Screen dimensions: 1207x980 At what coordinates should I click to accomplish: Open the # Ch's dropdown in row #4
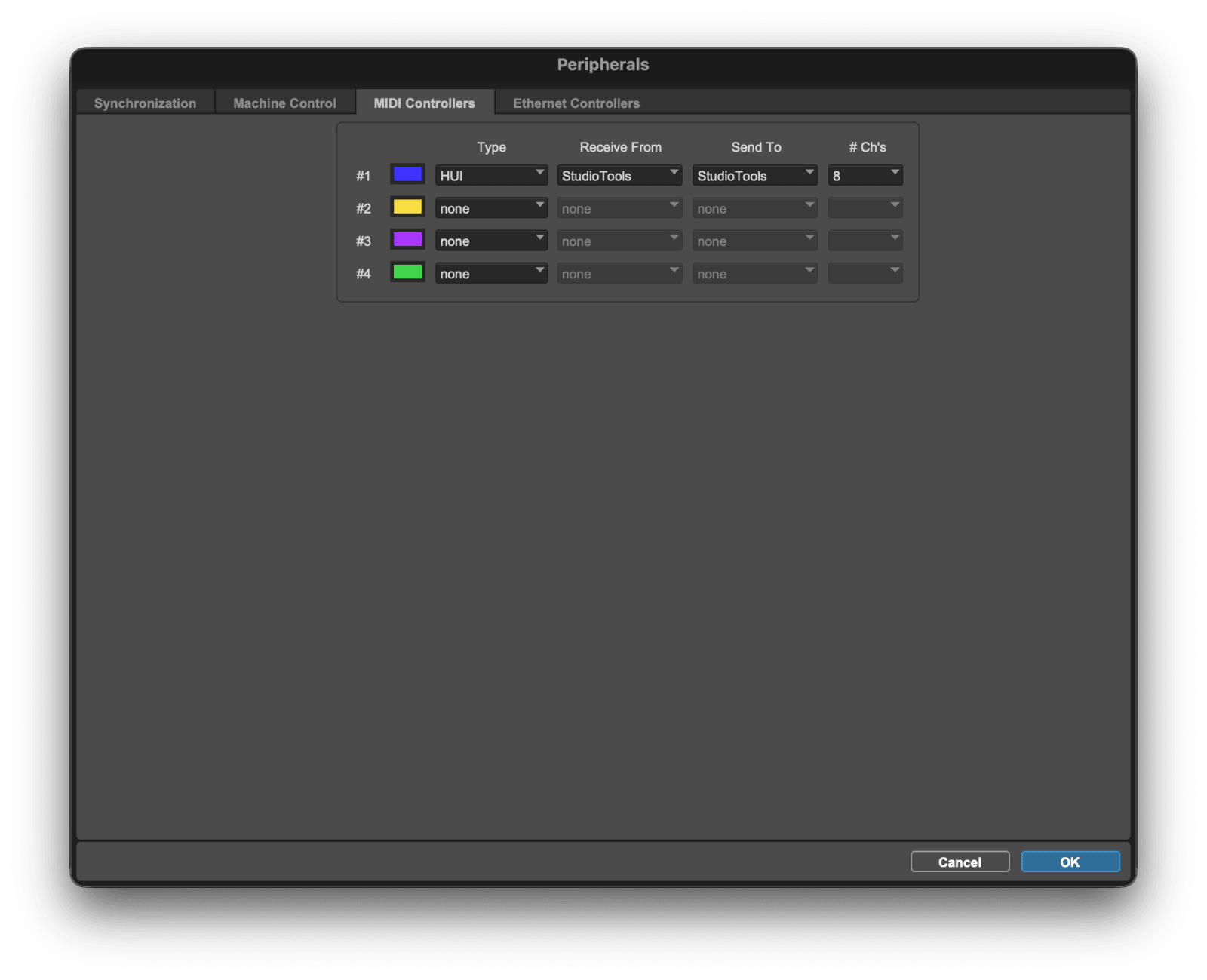(x=865, y=273)
